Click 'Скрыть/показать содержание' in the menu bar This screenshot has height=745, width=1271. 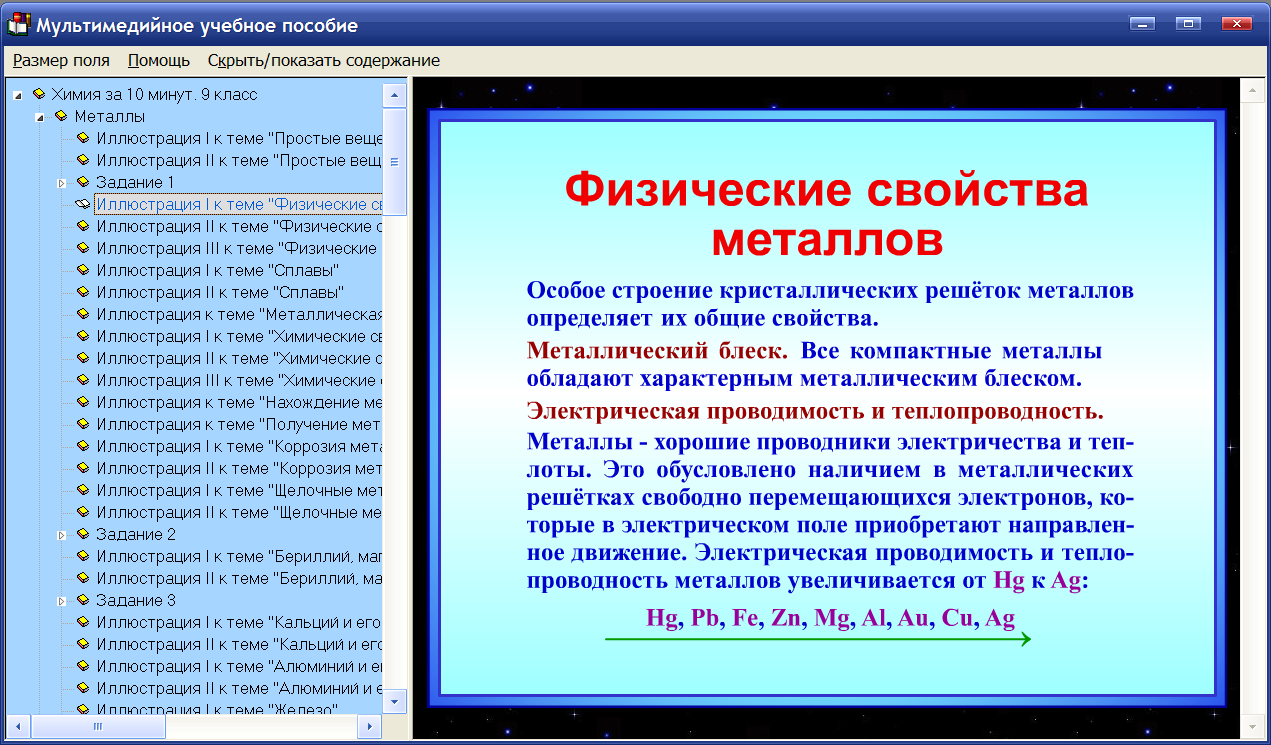coord(323,60)
